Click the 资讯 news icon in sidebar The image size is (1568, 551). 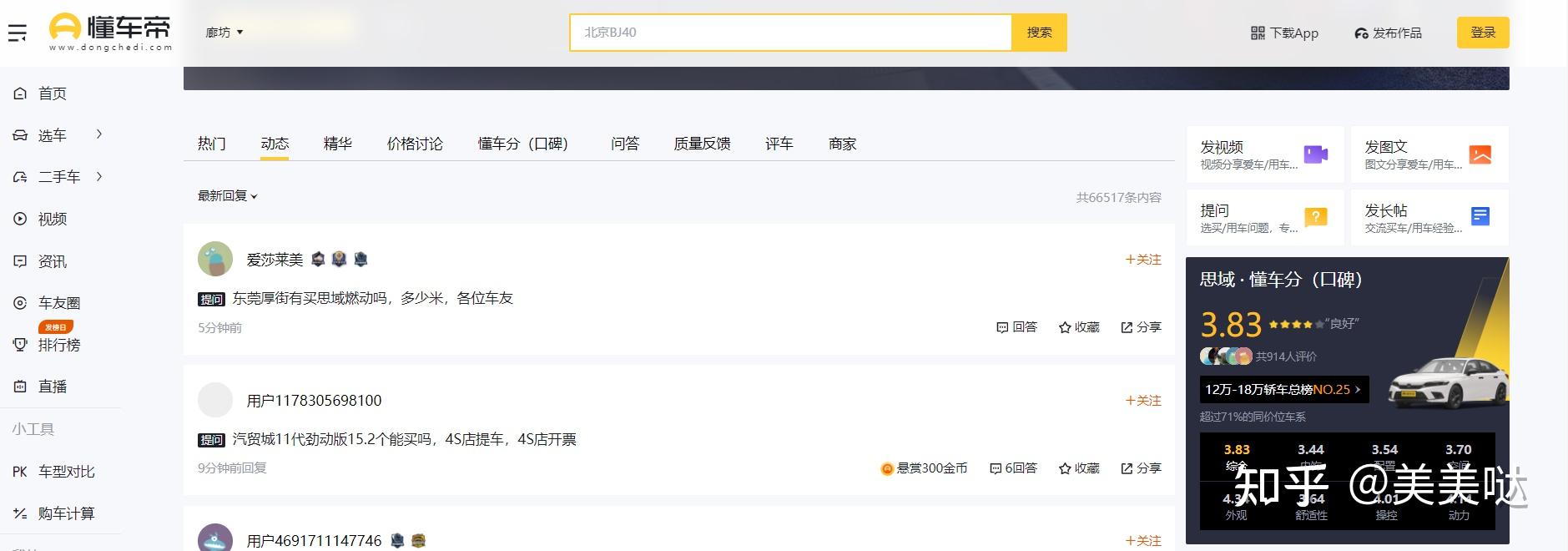[20, 261]
